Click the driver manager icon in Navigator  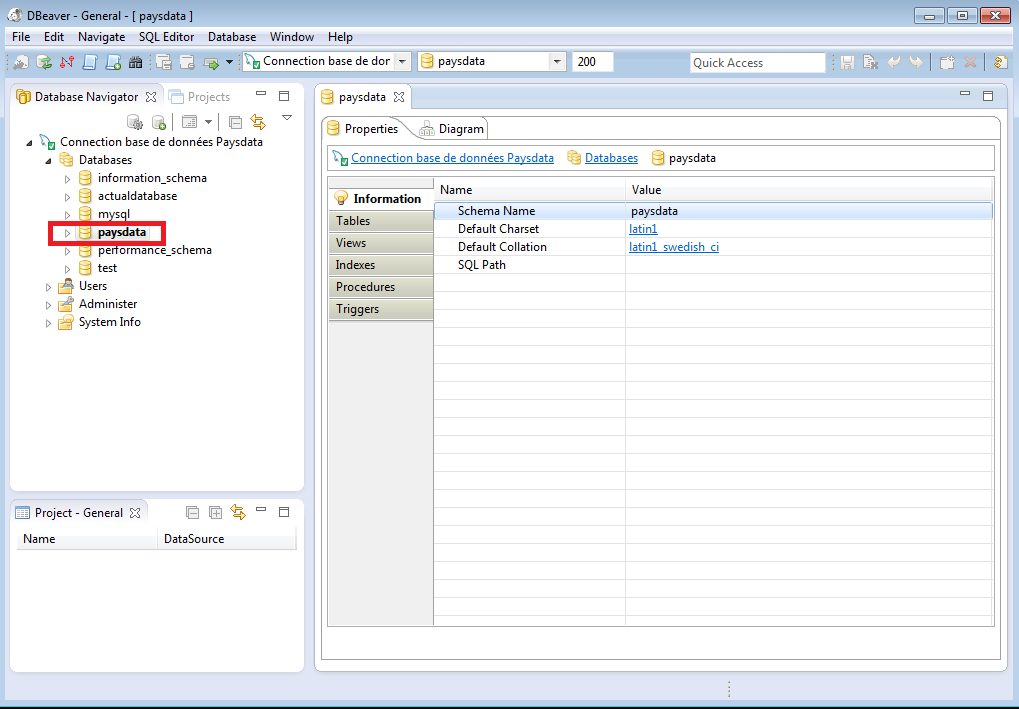[135, 122]
